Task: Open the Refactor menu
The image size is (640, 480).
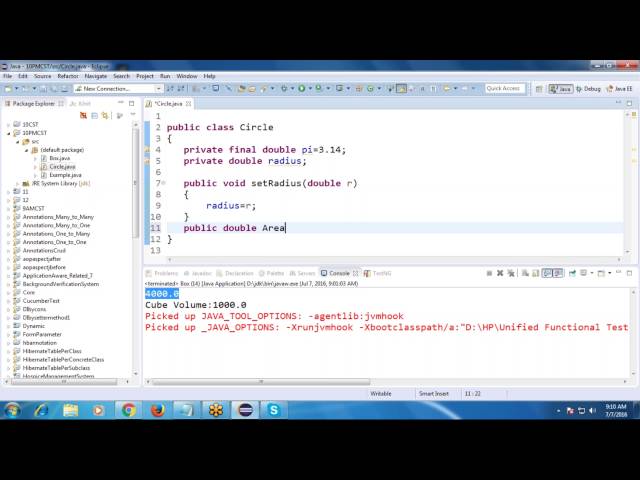Action: click(68, 76)
